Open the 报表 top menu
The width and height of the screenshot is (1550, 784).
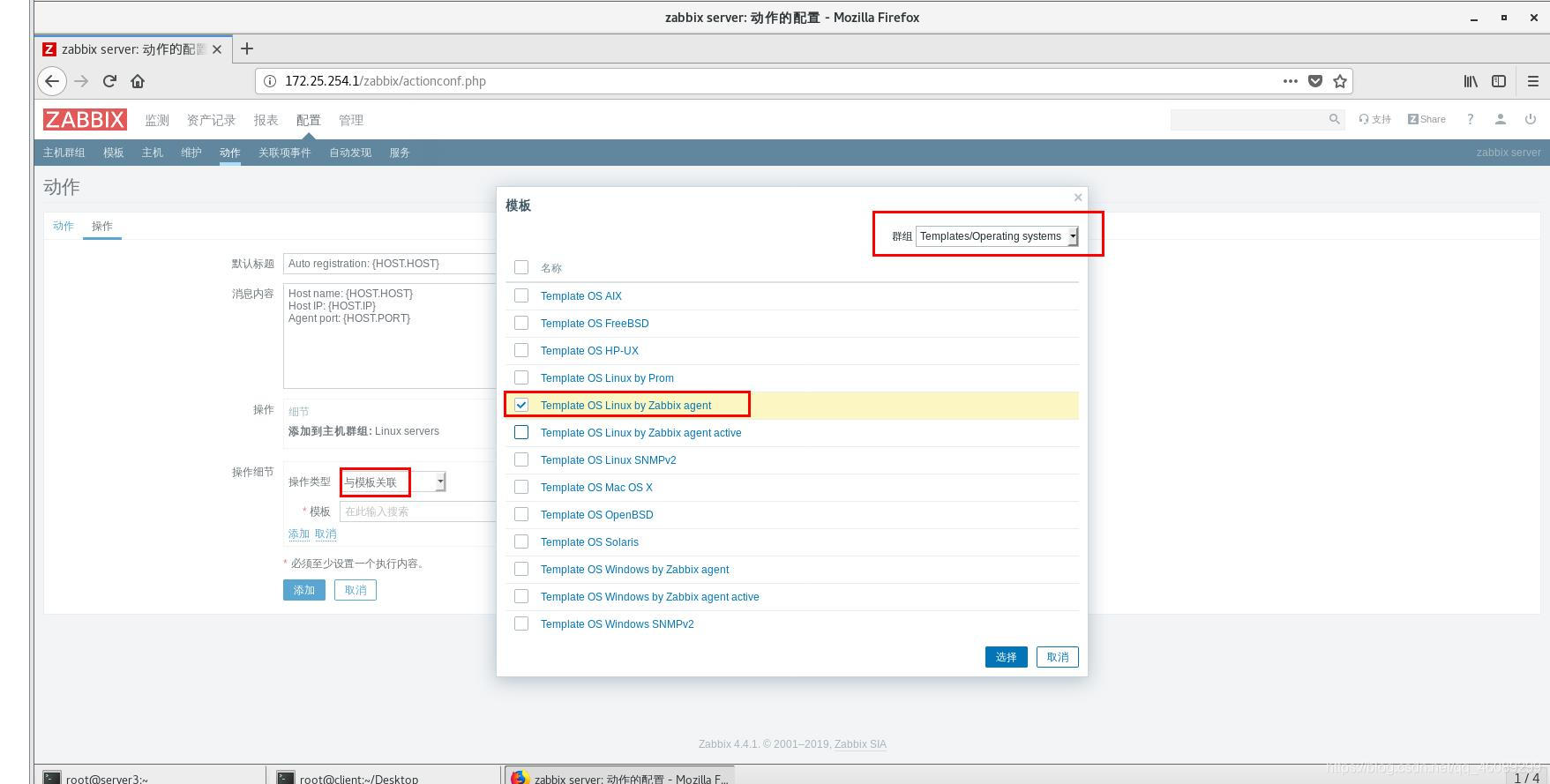coord(266,120)
